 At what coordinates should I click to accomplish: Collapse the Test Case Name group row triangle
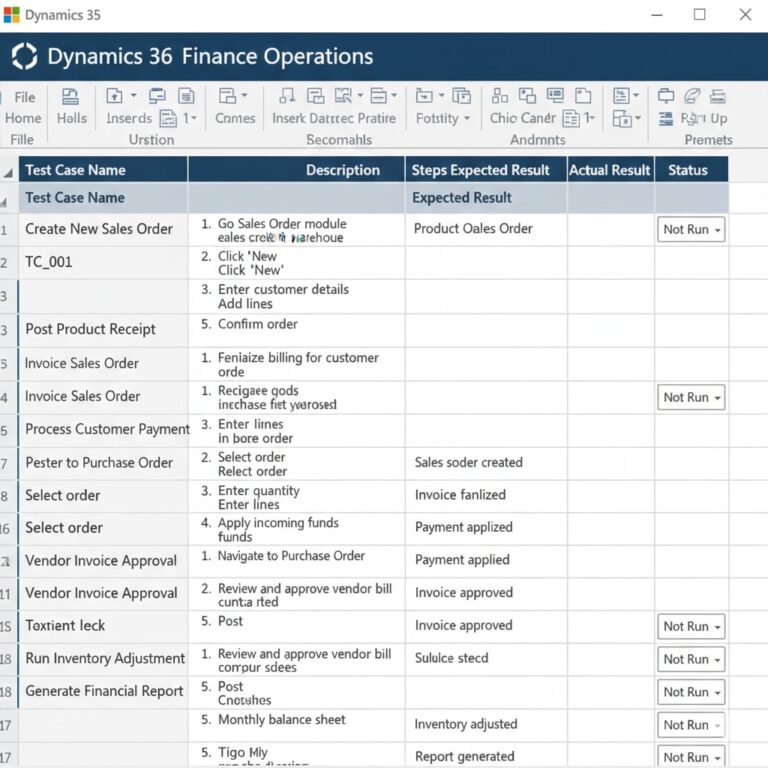tap(4, 202)
